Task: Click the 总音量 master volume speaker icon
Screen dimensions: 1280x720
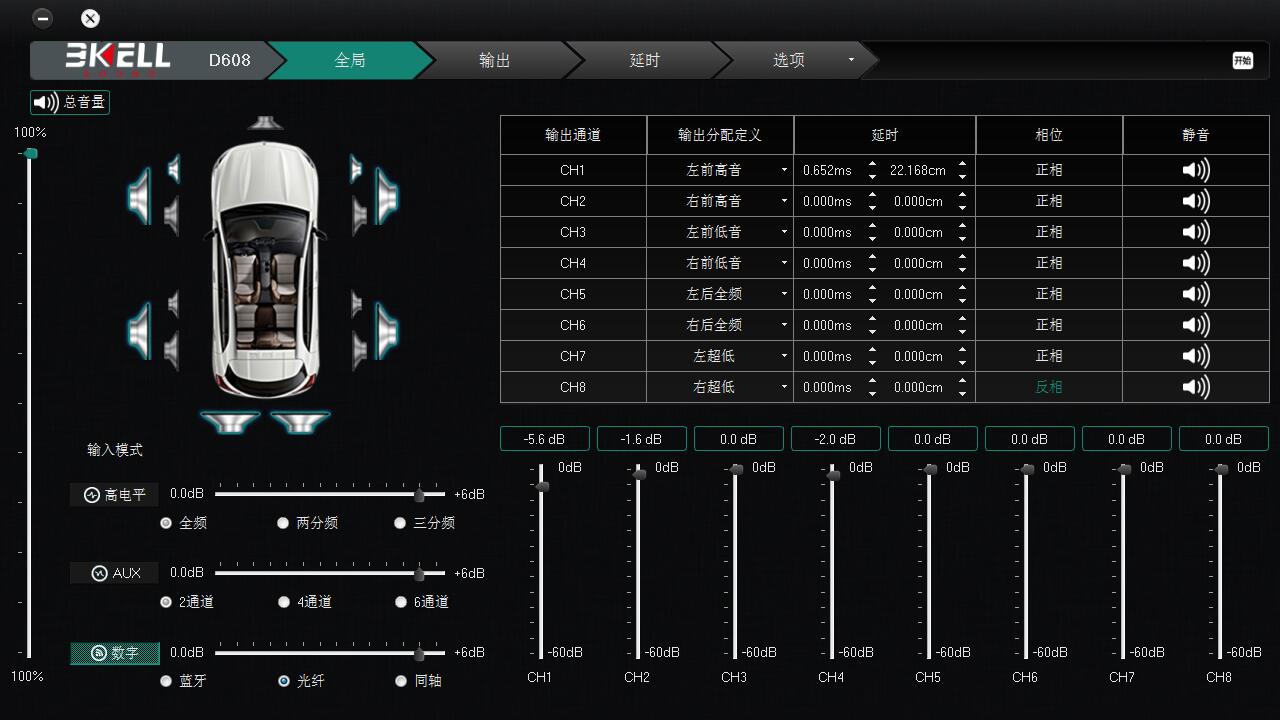Action: (46, 102)
